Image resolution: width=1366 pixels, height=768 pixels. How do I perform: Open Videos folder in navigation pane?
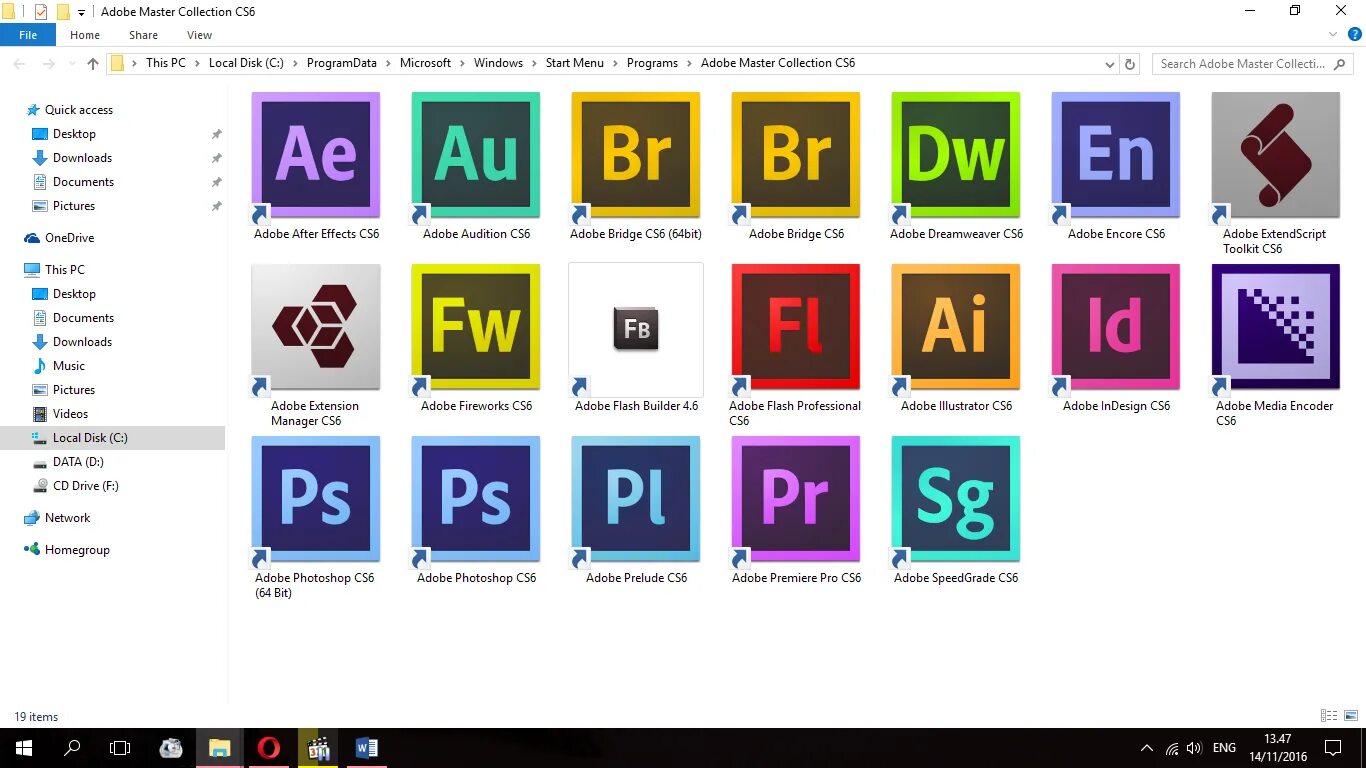click(x=70, y=414)
